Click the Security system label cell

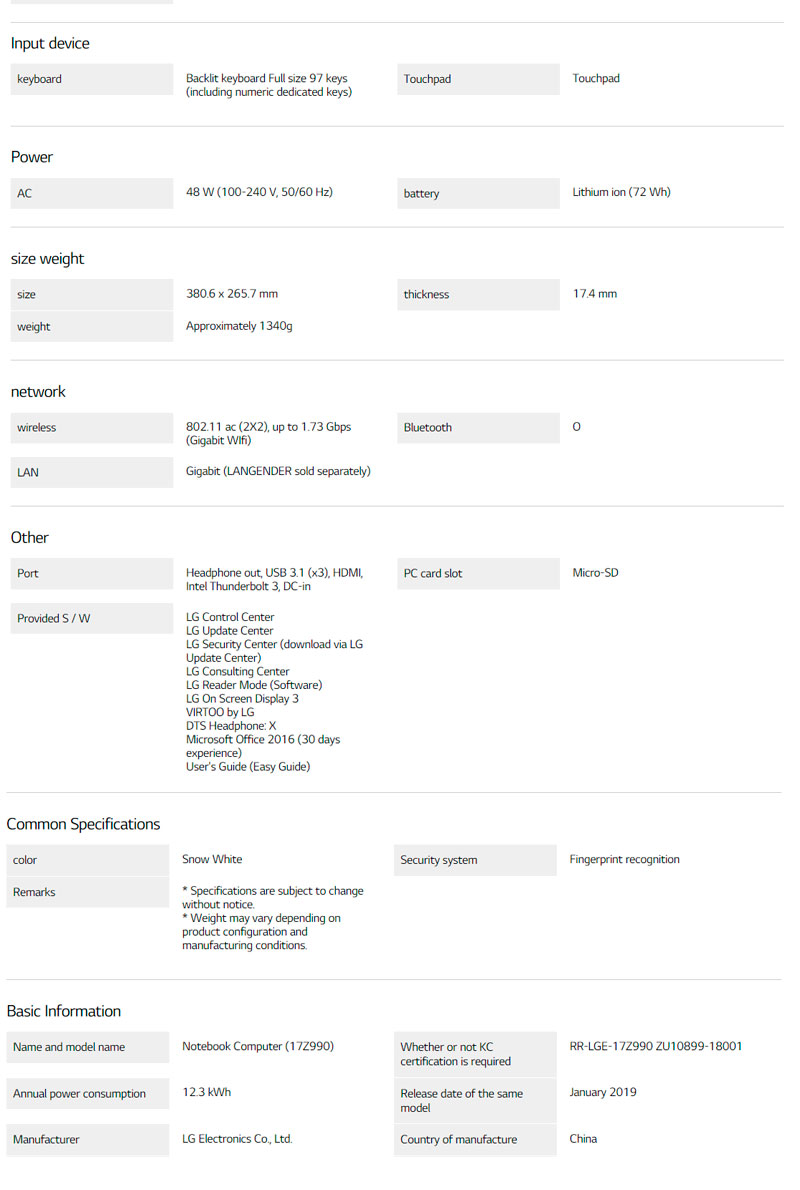tap(474, 860)
